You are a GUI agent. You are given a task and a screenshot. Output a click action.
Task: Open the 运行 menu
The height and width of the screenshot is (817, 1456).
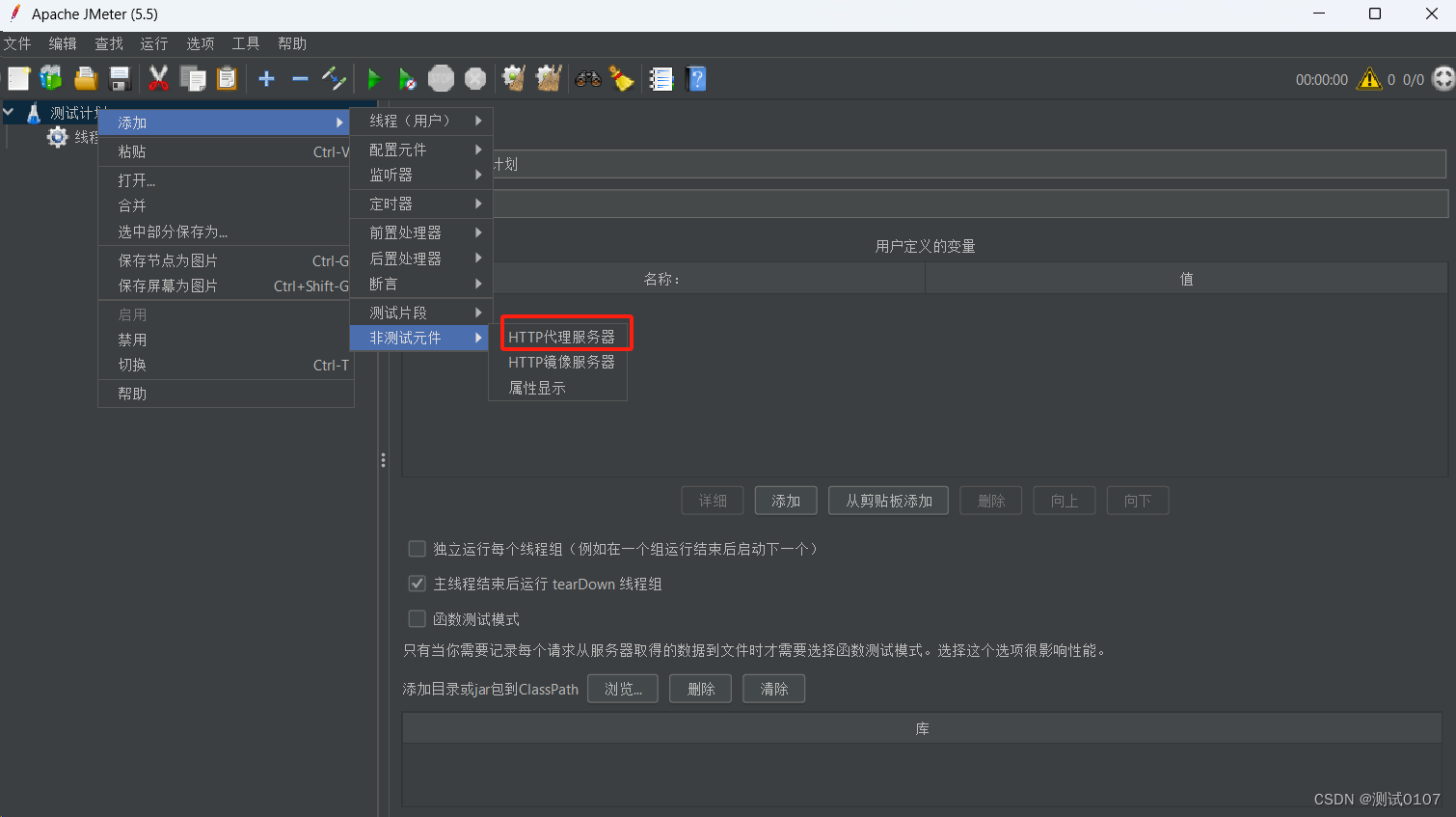tap(154, 43)
